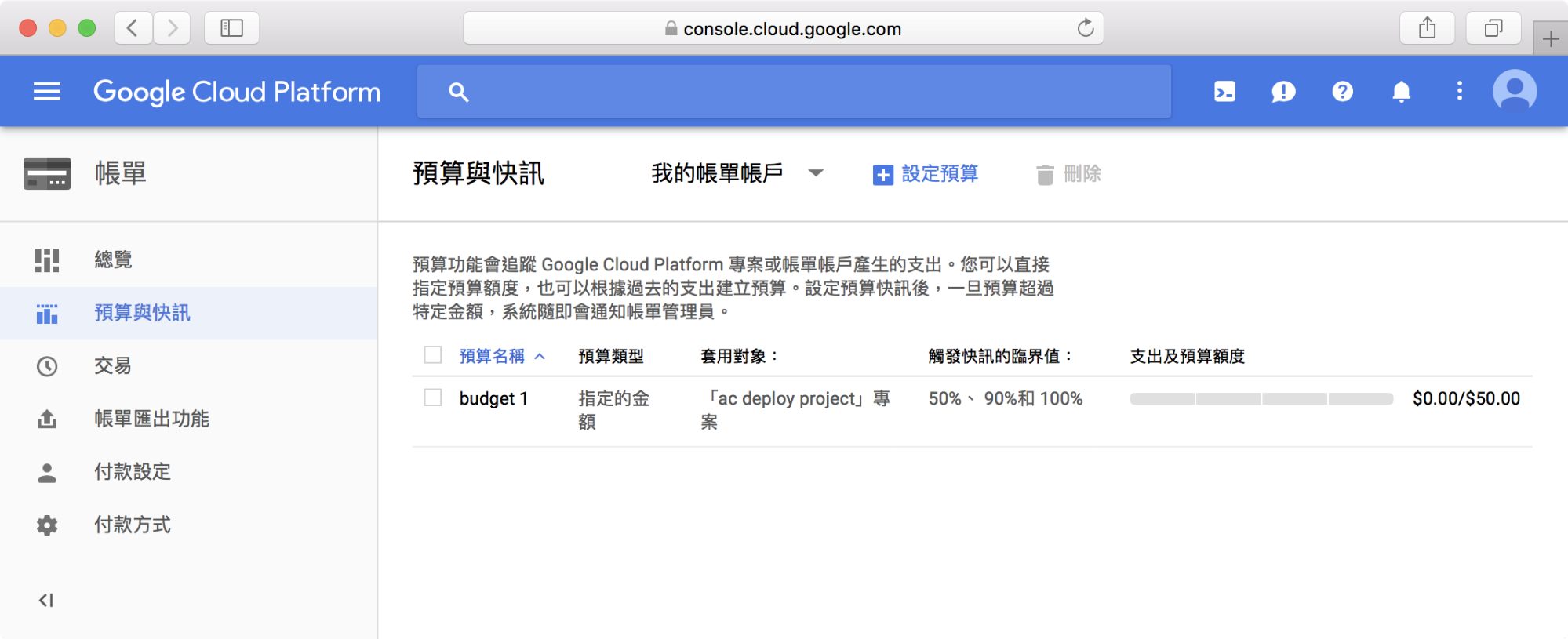Image resolution: width=1568 pixels, height=639 pixels.
Task: Click 預算名稱 column header
Action: (x=492, y=356)
